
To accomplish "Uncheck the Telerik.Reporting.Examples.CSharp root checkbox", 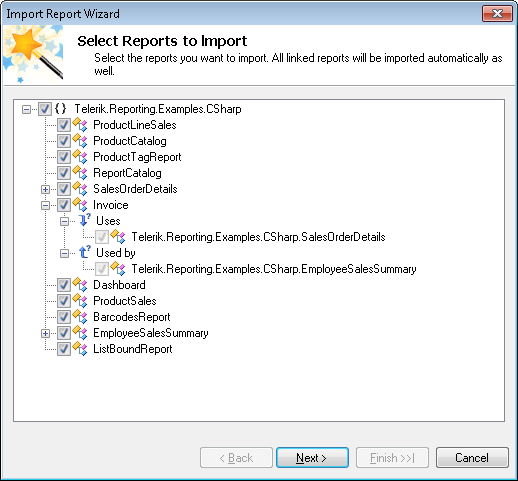I will (45, 109).
